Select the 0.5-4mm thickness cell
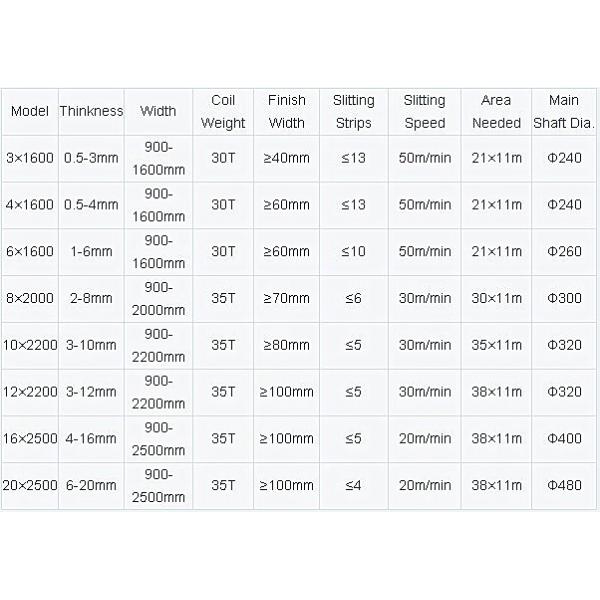This screenshot has height=600, width=600. [91, 205]
